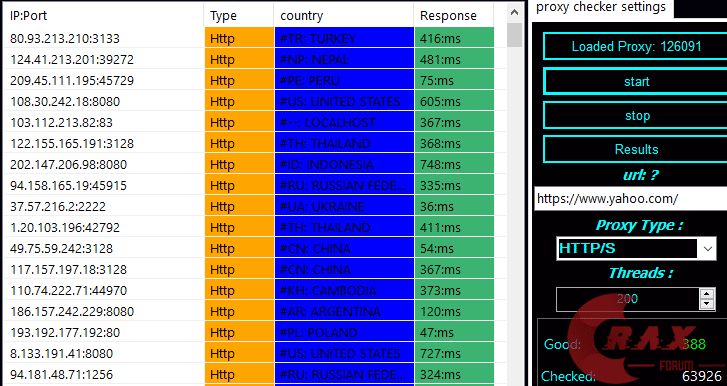This screenshot has width=727, height=386.
Task: Open the Proxy Type HTTP/S dropdown
Action: pyautogui.click(x=636, y=249)
